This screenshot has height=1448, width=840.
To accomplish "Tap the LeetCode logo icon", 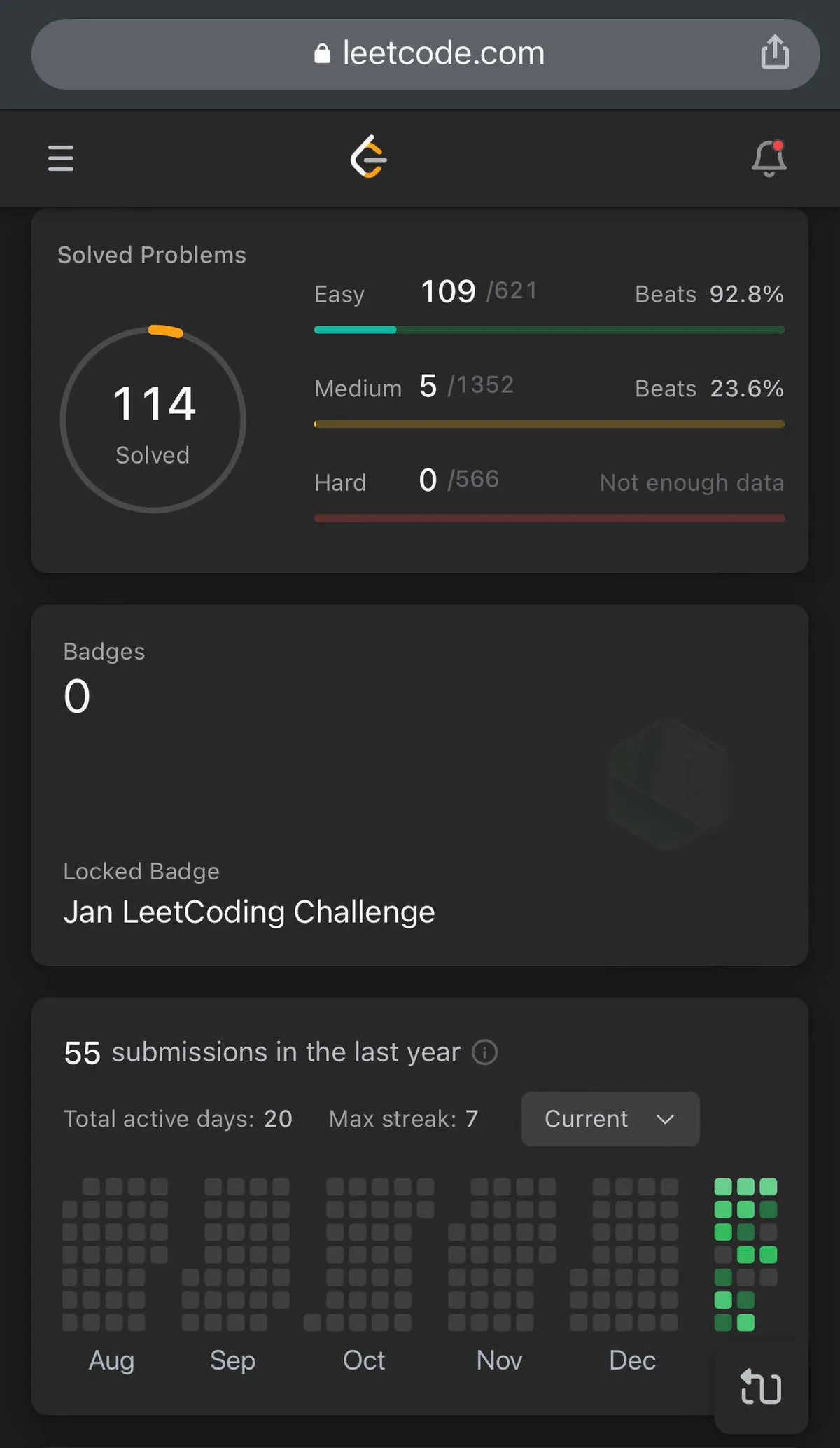I will 369,157.
